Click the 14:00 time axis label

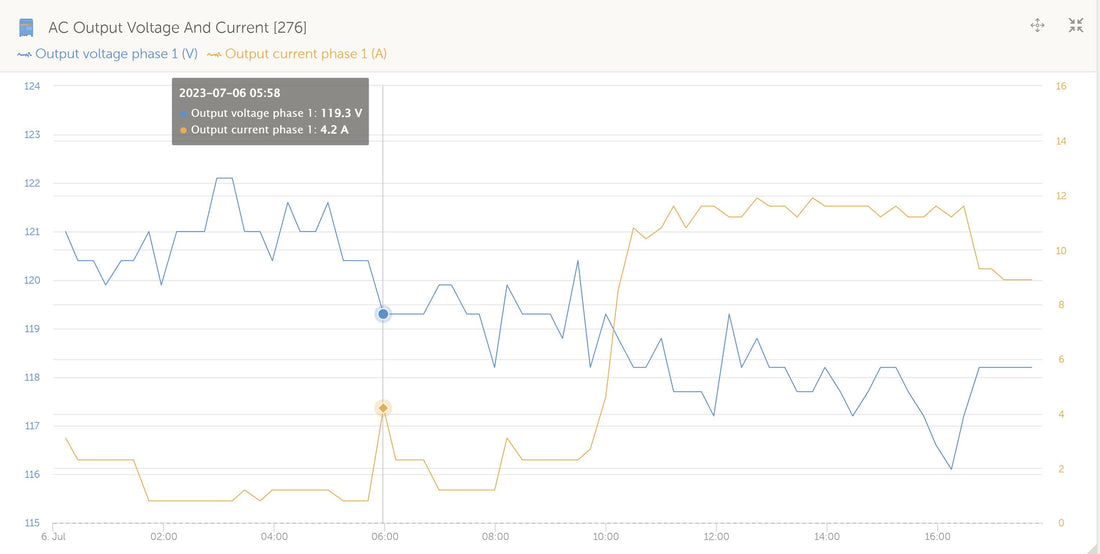pos(828,536)
